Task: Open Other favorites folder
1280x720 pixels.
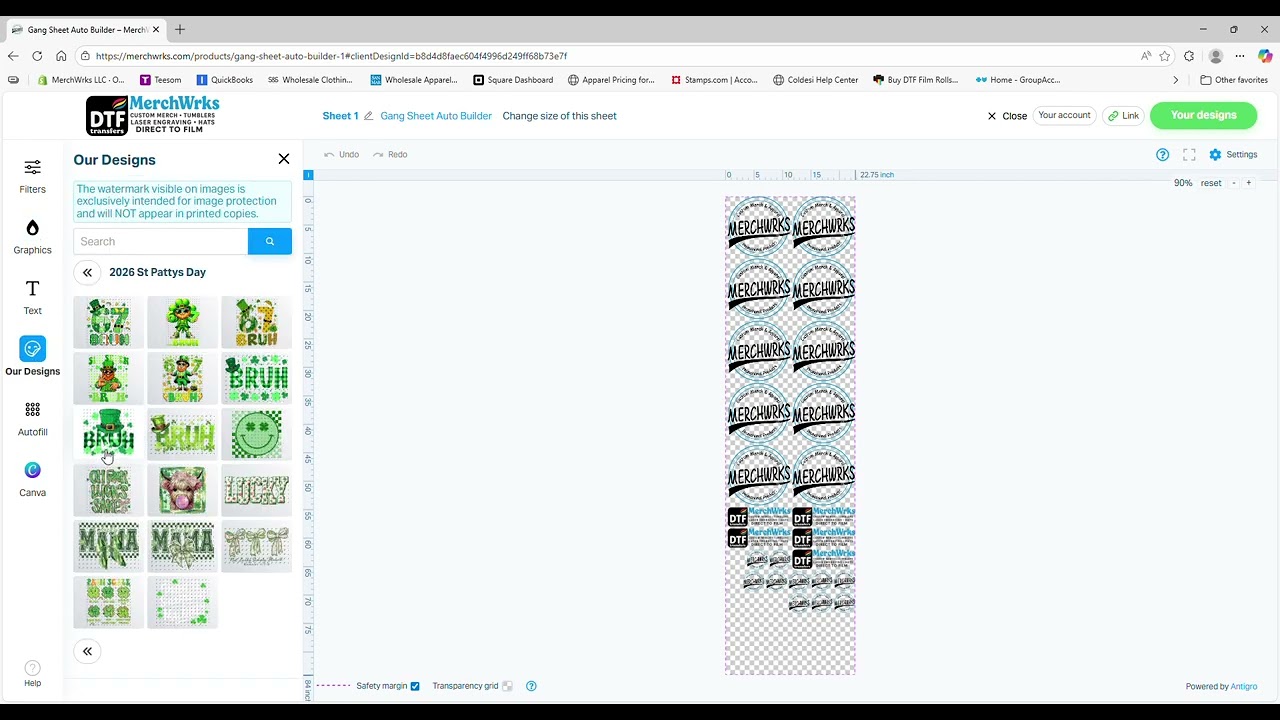Action: [1234, 80]
